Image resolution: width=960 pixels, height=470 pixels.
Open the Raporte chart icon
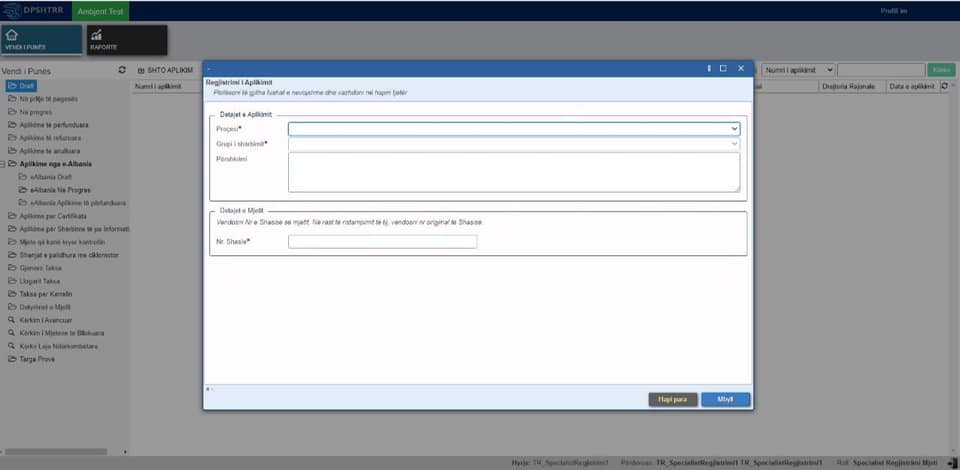(96, 35)
